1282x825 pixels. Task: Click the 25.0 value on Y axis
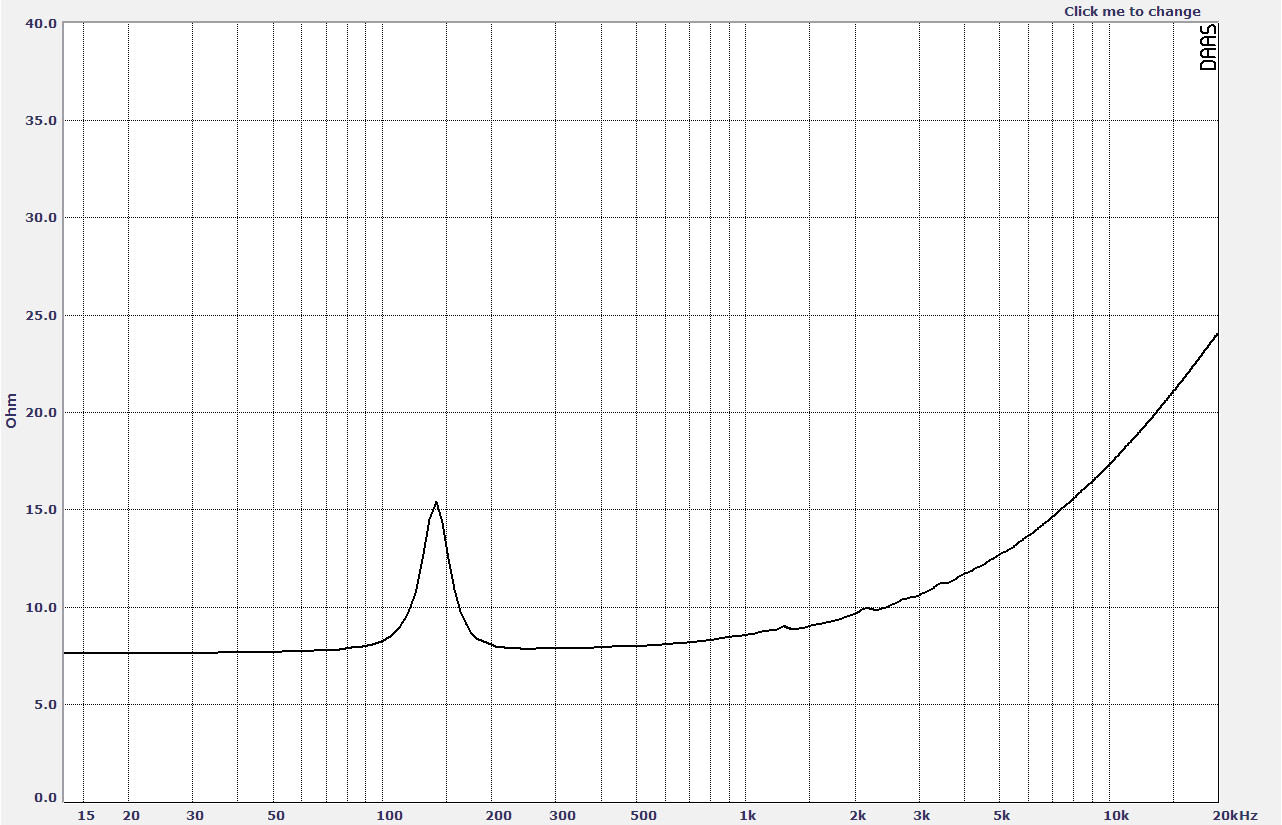click(x=42, y=315)
